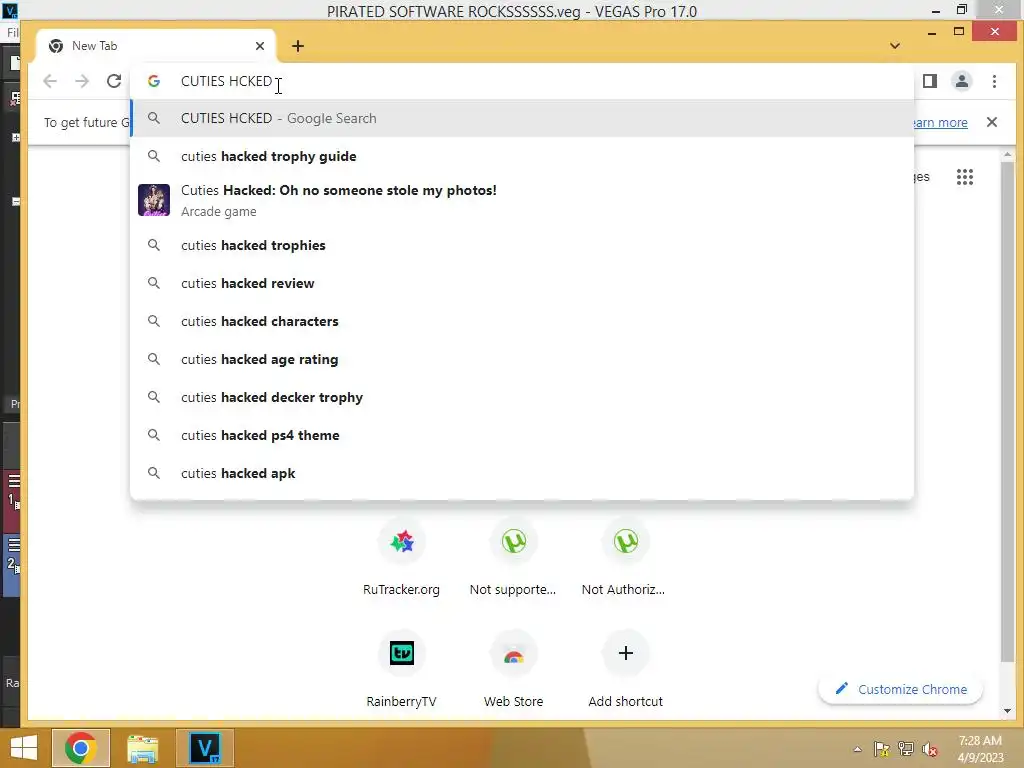This screenshot has width=1024, height=768.
Task: Click the Chrome forward arrow
Action: (x=82, y=81)
